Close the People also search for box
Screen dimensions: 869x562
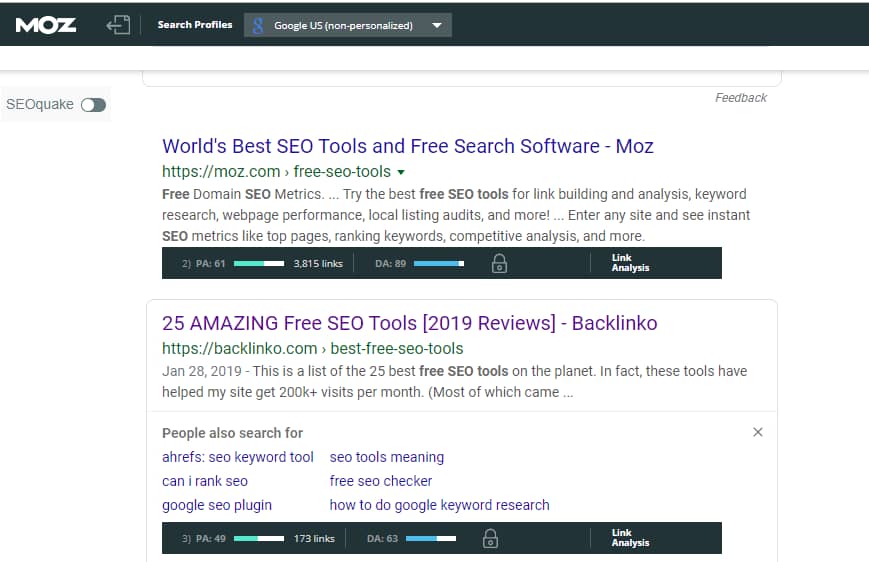(758, 432)
